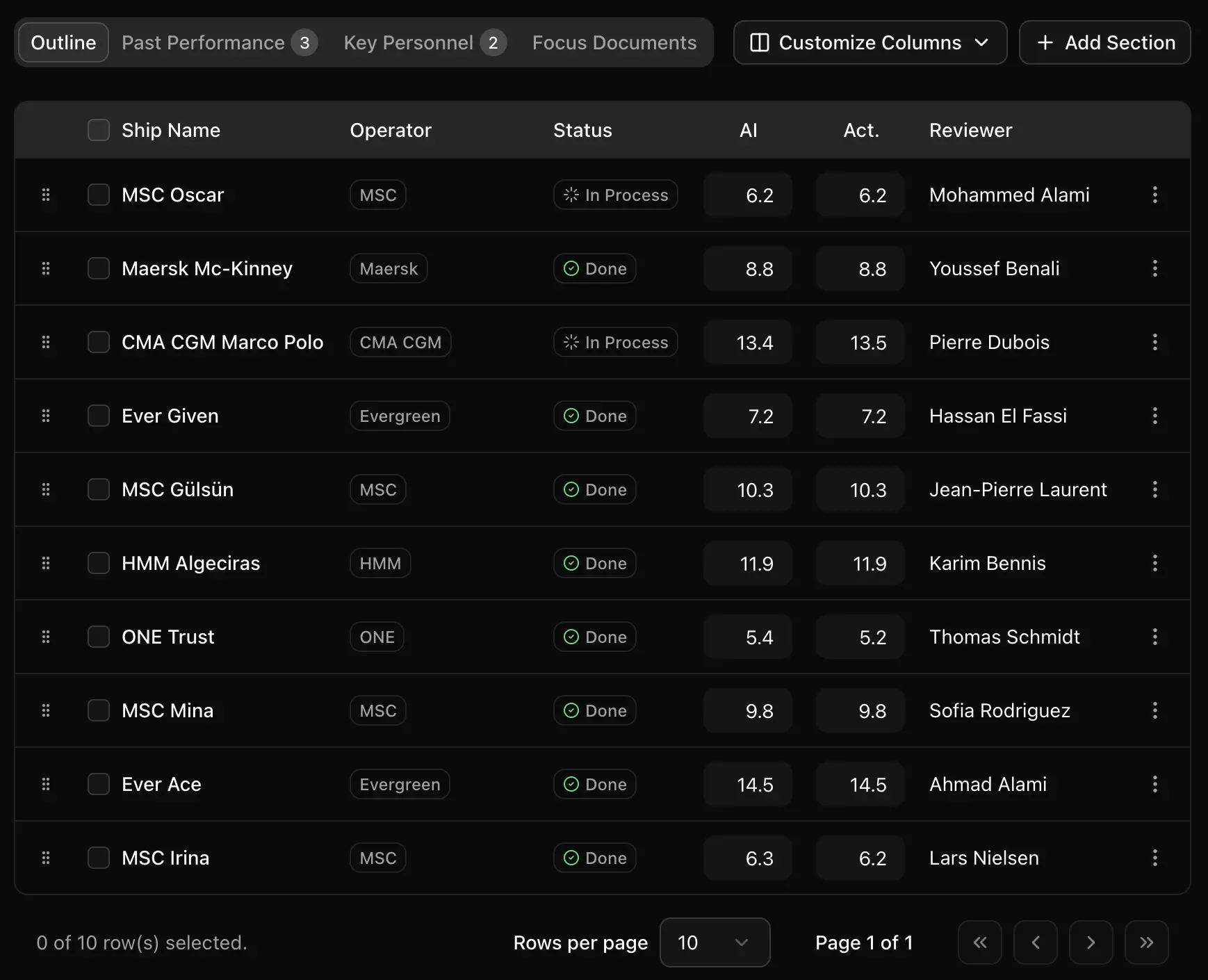Viewport: 1208px width, 980px height.
Task: Click the Evergreen operator badge for Ever Given
Action: [x=400, y=416]
